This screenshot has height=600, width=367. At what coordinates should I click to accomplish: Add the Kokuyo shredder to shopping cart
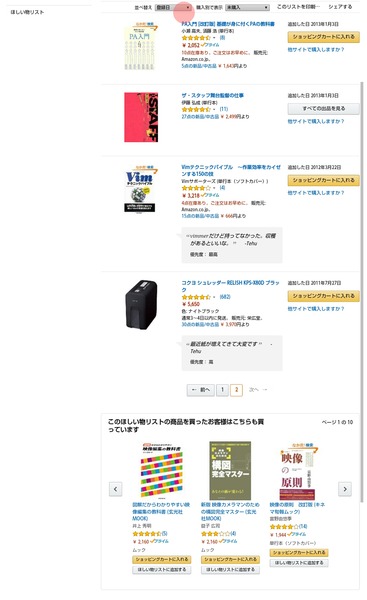(323, 296)
